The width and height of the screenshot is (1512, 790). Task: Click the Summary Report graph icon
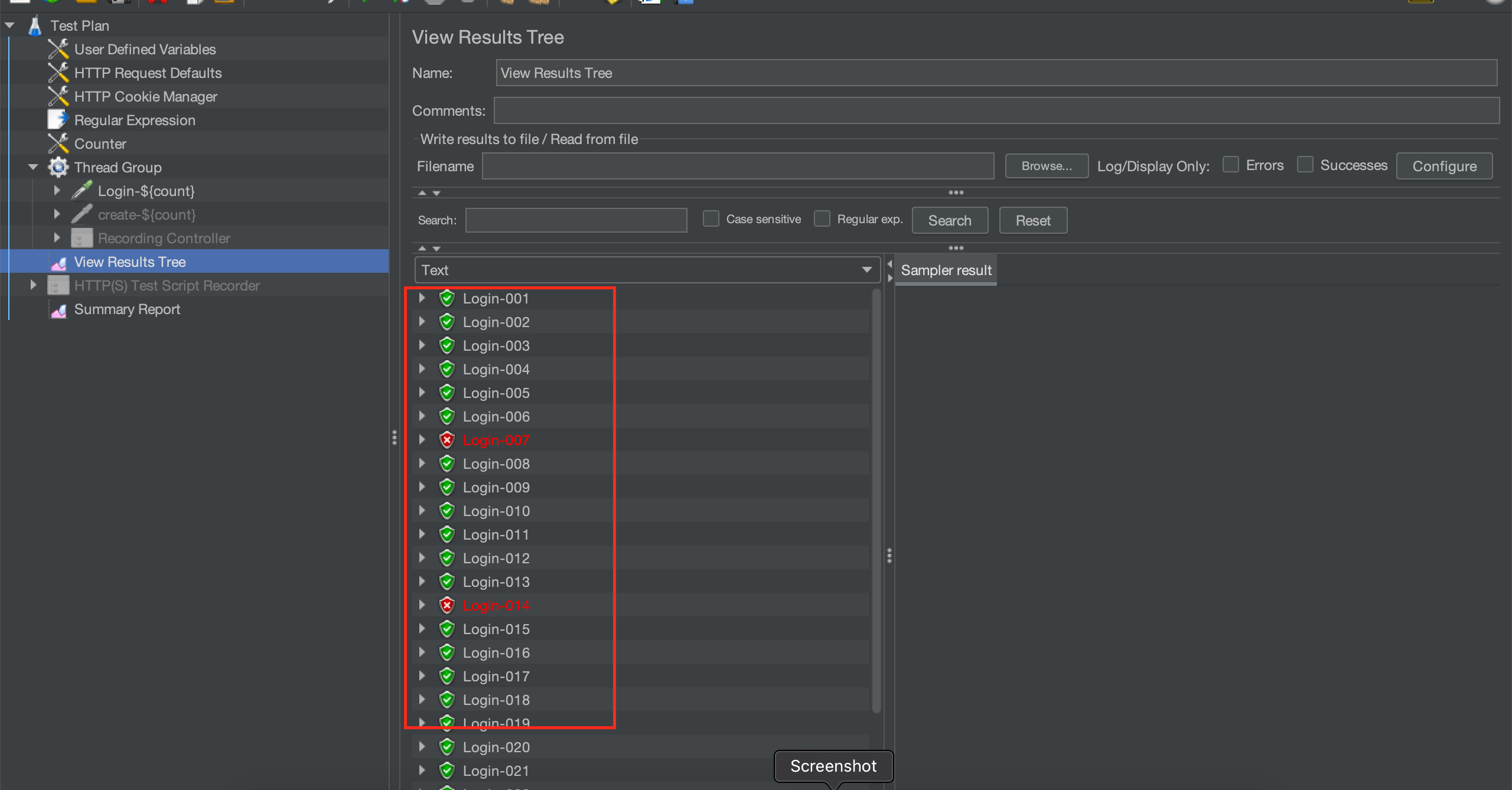[58, 309]
